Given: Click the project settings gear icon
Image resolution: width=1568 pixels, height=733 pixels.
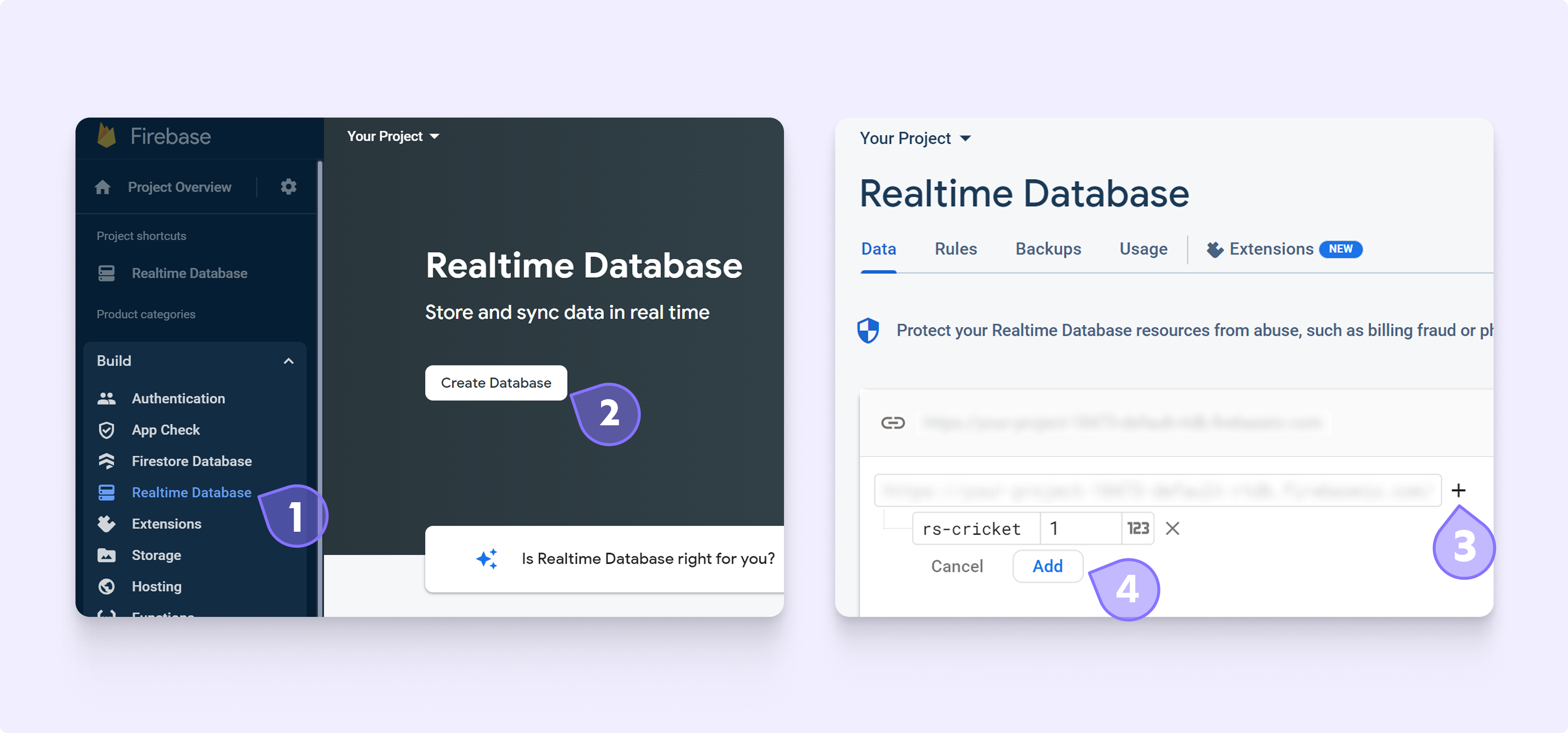Looking at the screenshot, I should click(288, 187).
